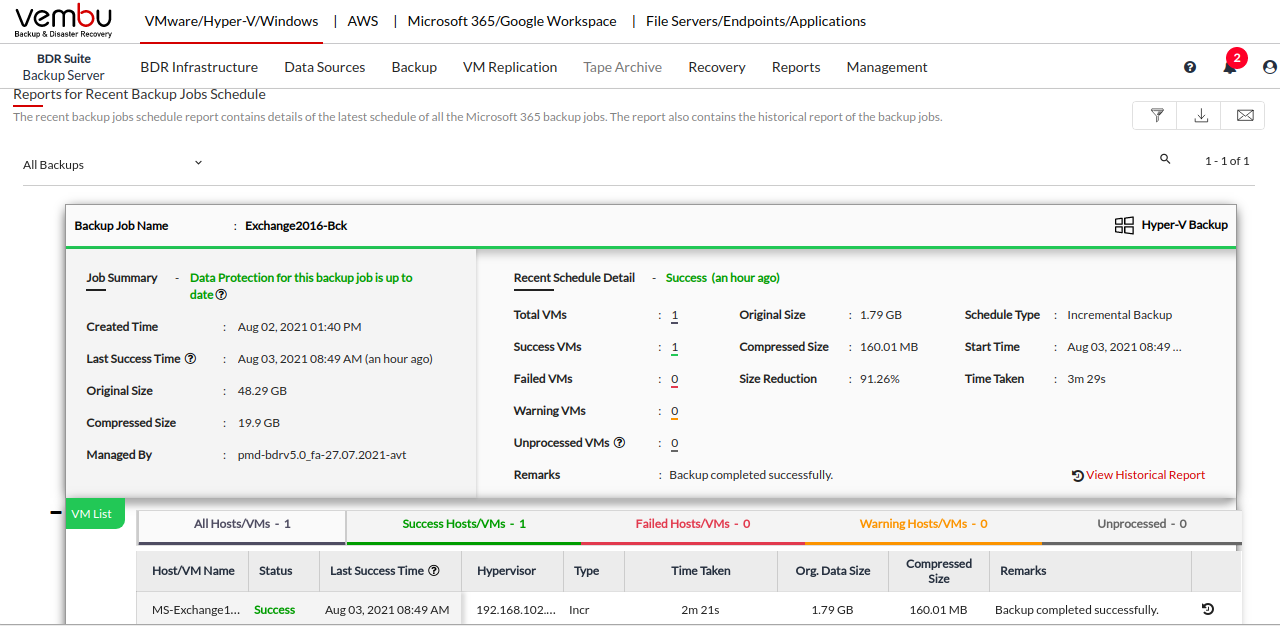The image size is (1280, 626).
Task: Collapse the VM List section
Action: (56, 514)
